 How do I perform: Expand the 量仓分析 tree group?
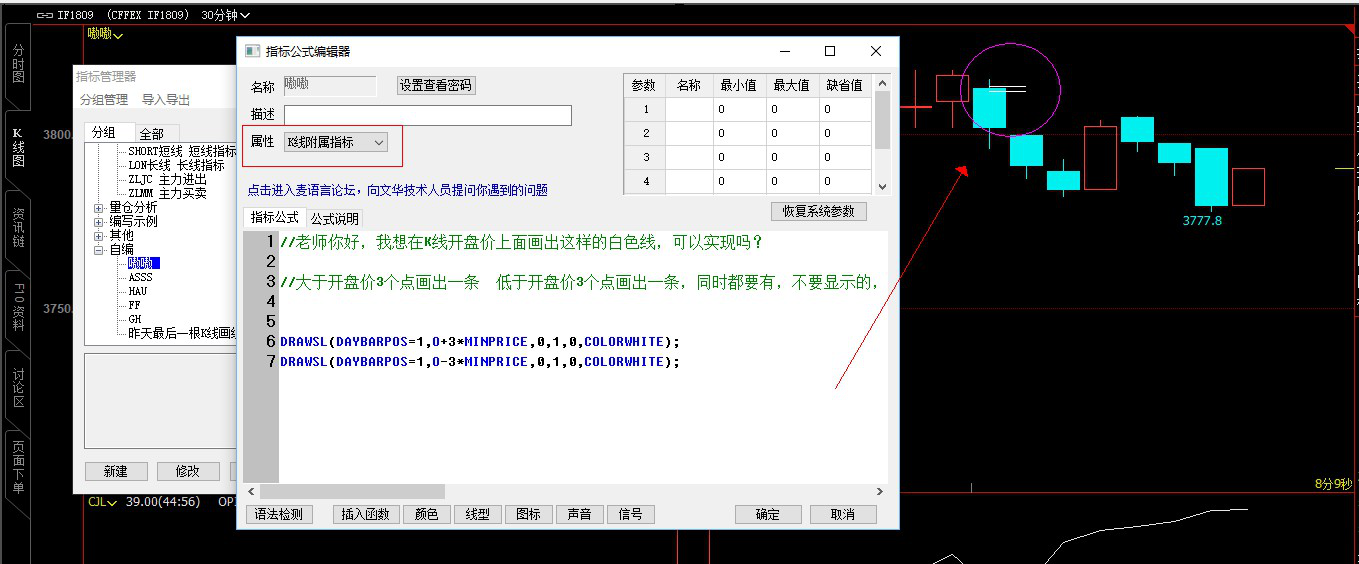tap(98, 207)
